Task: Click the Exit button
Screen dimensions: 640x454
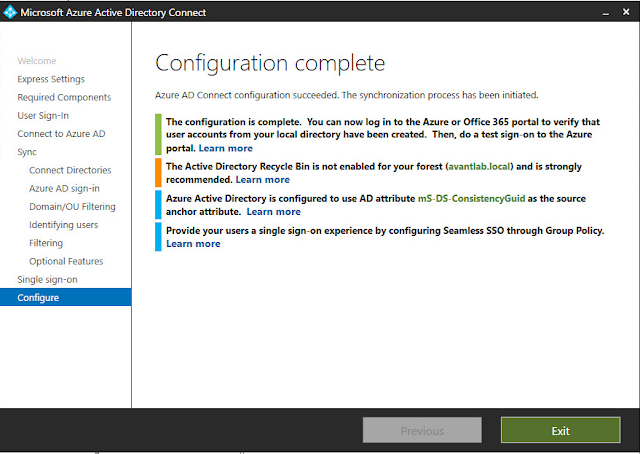Action: 560,430
